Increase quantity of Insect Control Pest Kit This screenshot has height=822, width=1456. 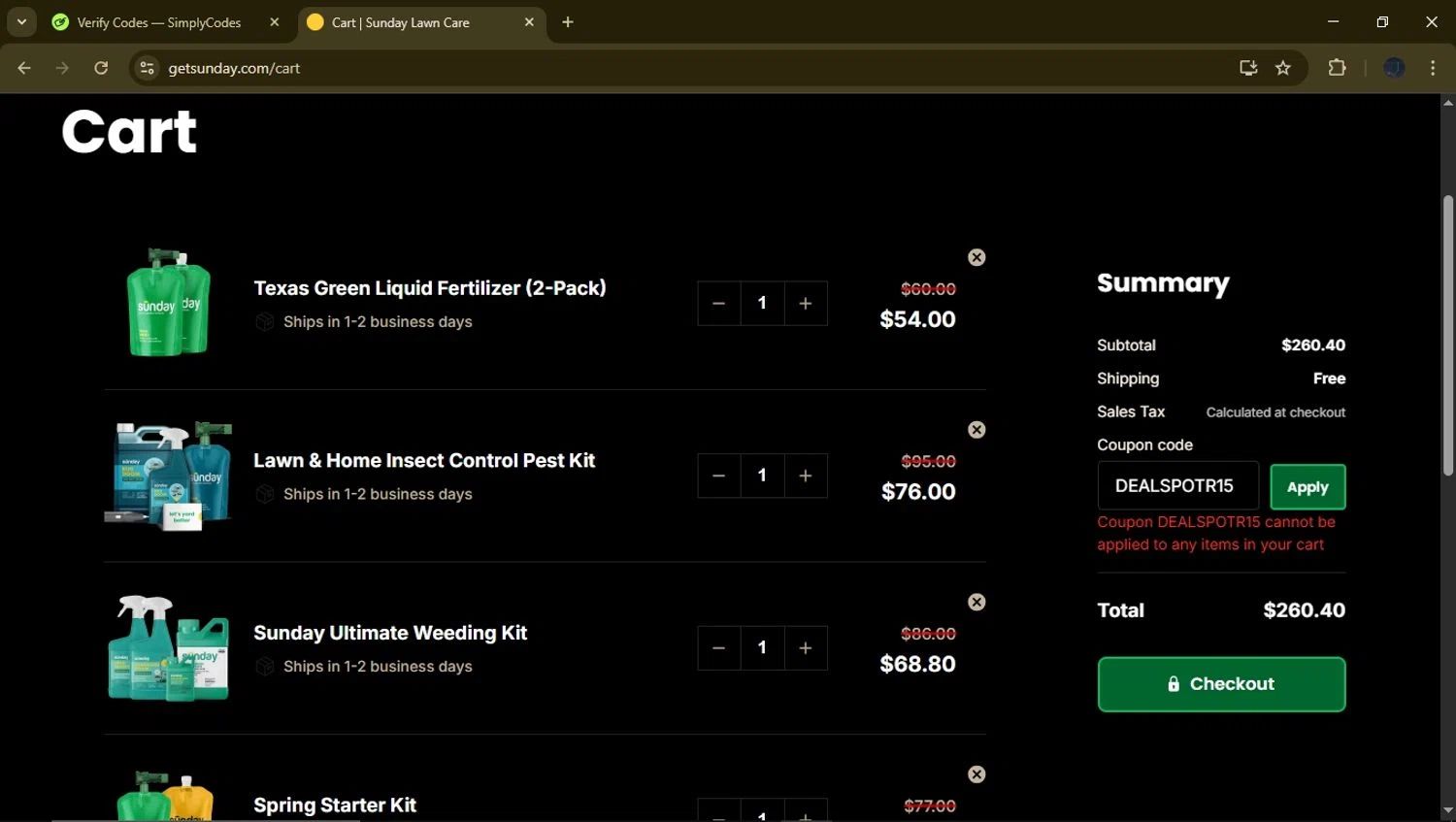click(x=806, y=476)
